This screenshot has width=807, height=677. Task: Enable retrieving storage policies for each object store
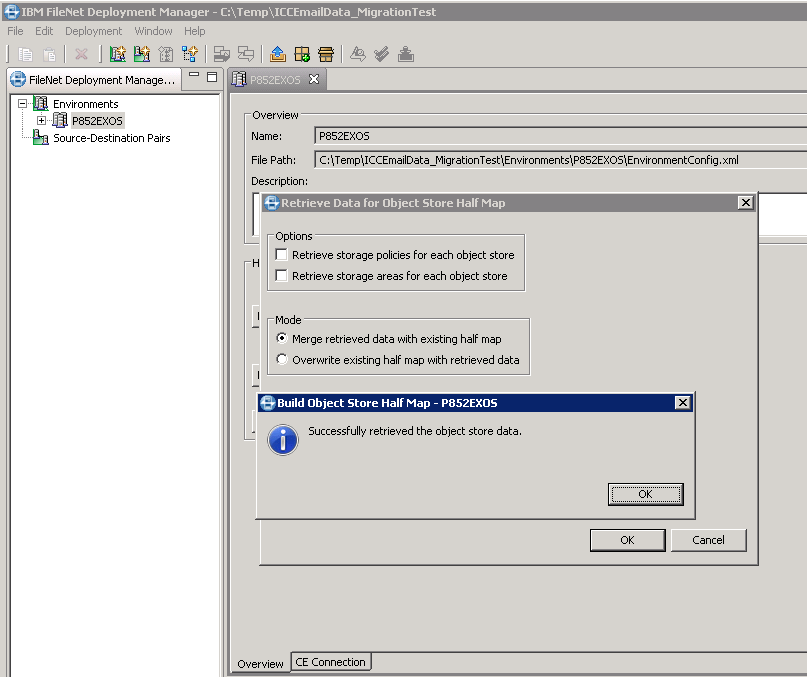click(x=281, y=254)
